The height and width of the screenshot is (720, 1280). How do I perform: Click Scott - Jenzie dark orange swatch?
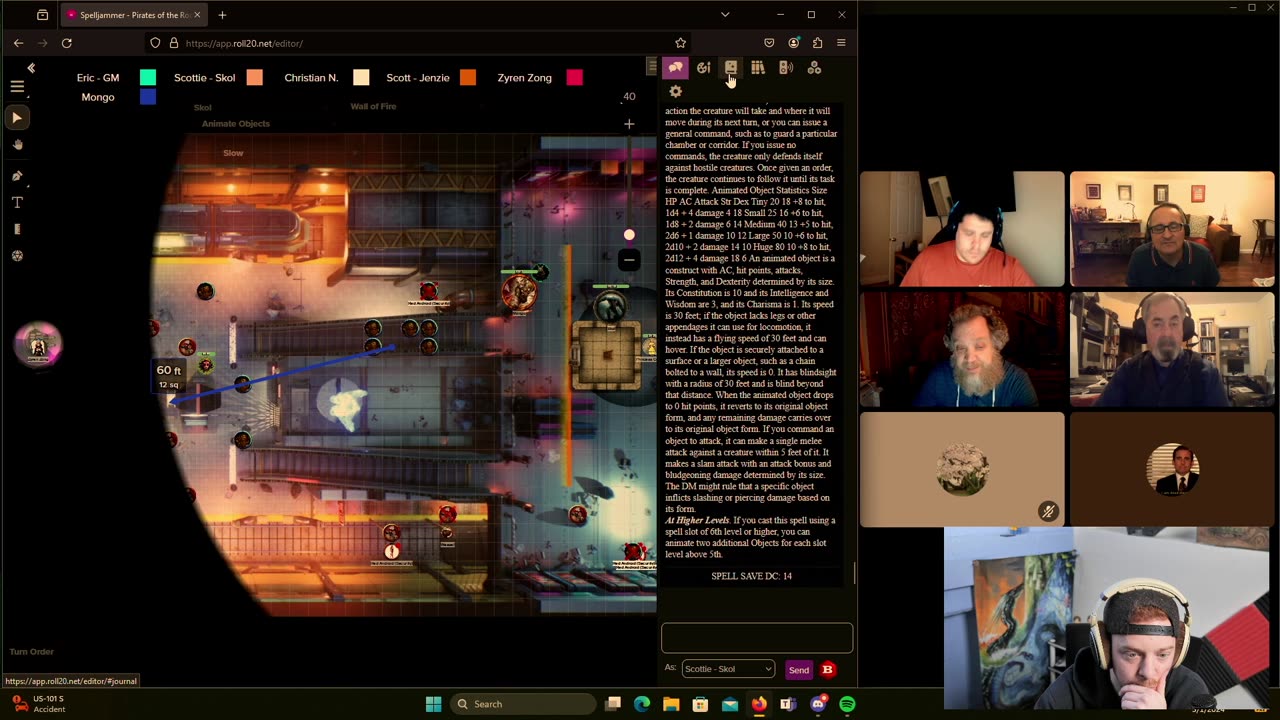pos(468,78)
